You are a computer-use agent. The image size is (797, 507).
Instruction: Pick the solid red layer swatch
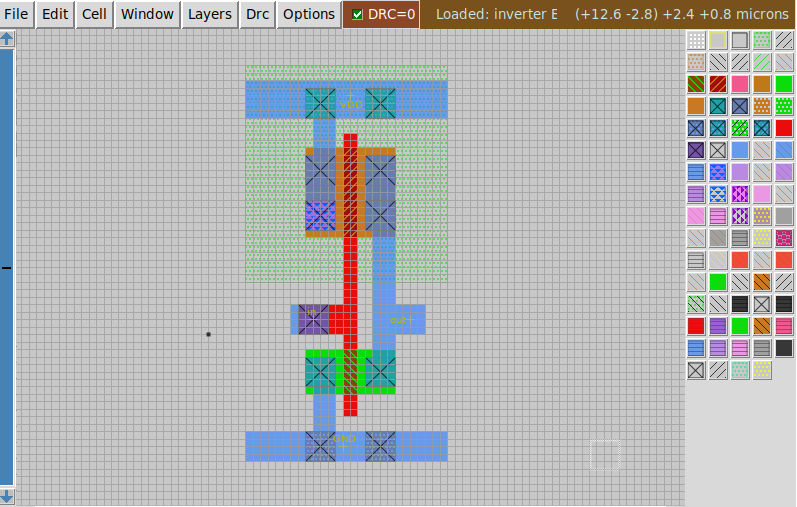[x=784, y=128]
